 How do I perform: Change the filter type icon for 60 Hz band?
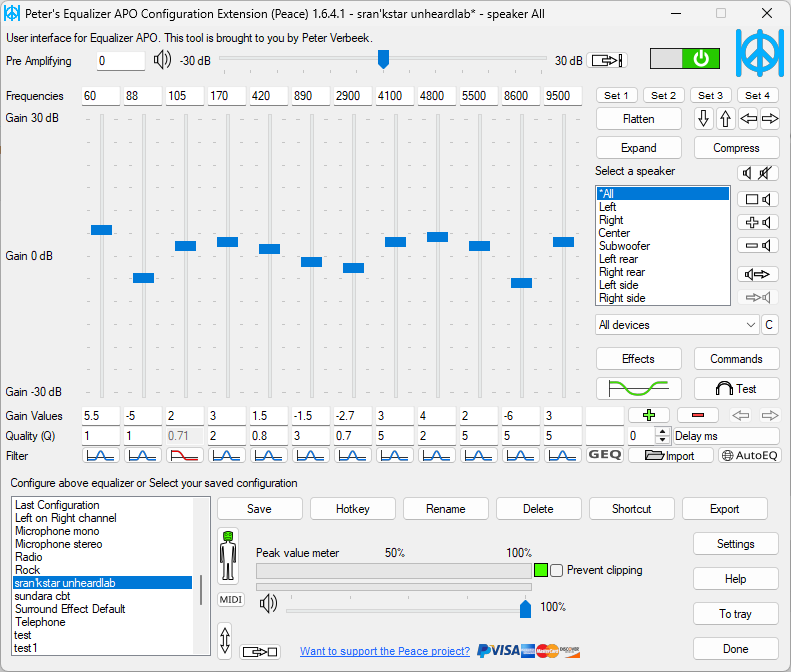tap(101, 456)
